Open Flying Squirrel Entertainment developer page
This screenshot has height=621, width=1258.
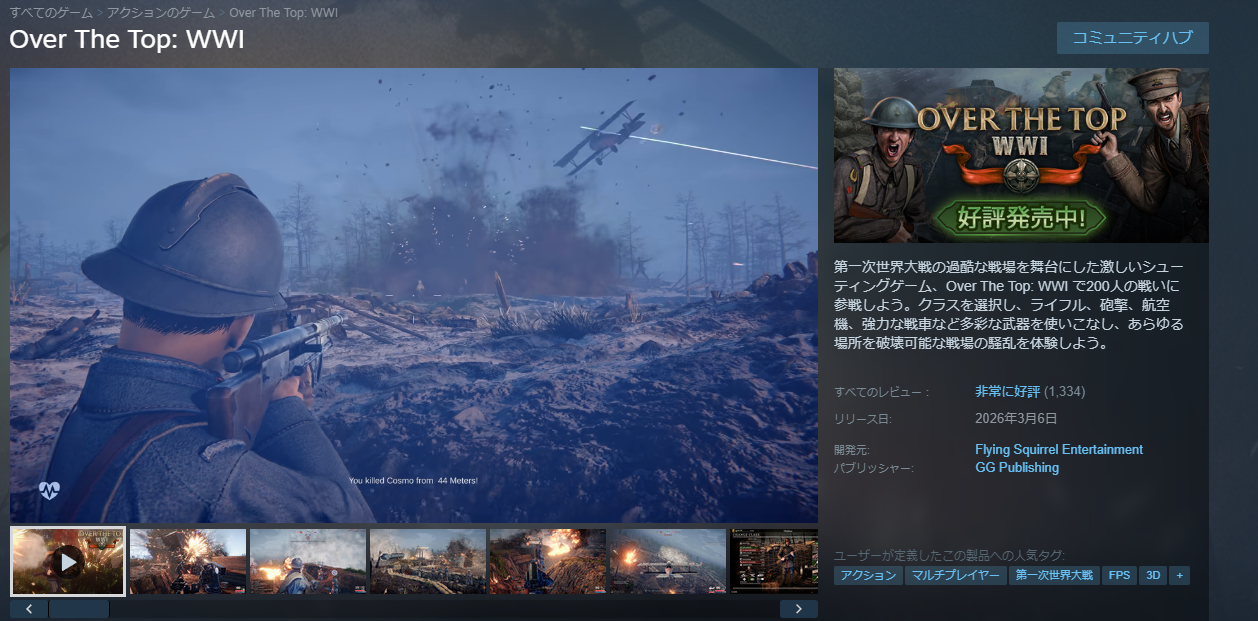(1058, 450)
